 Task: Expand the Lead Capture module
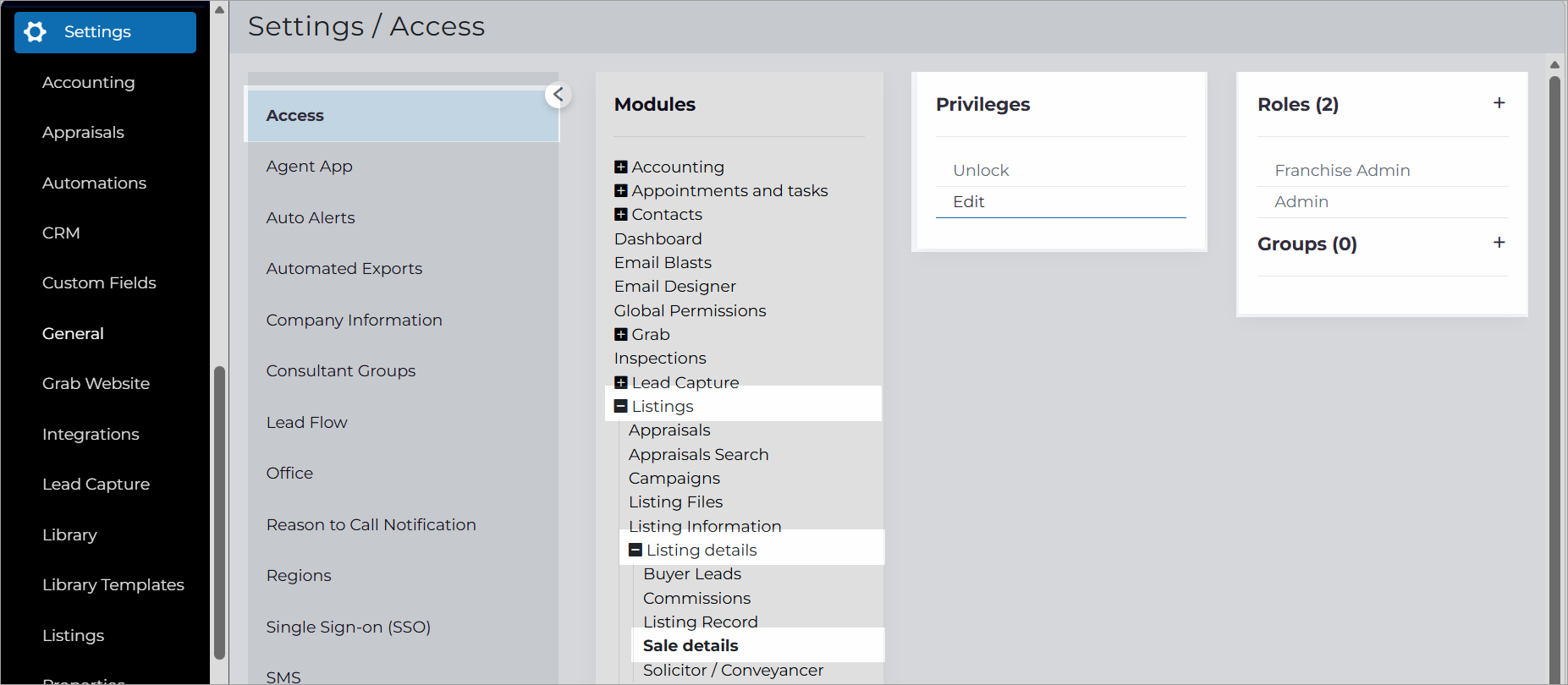[621, 383]
